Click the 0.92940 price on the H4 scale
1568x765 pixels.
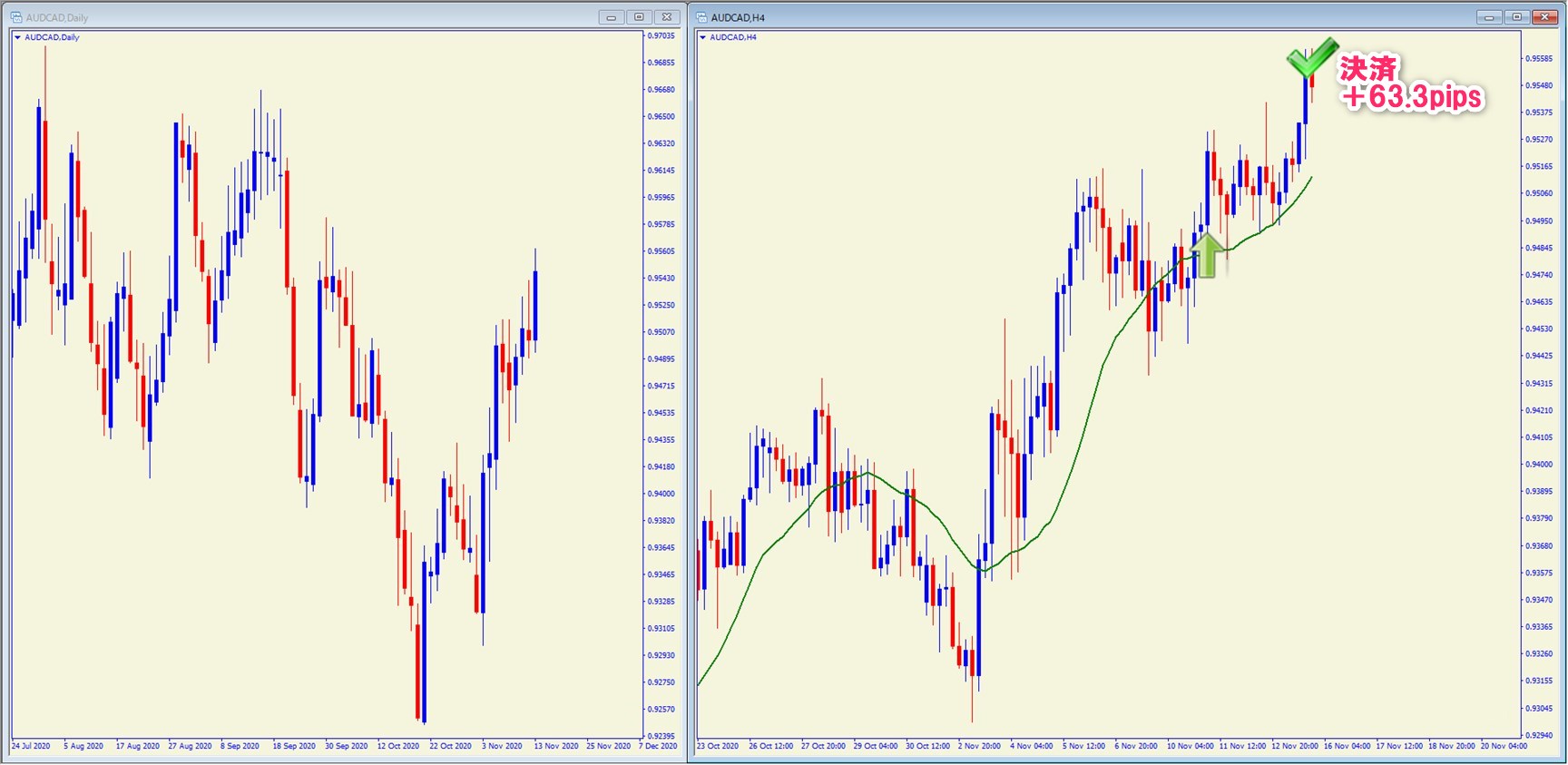tap(1539, 735)
